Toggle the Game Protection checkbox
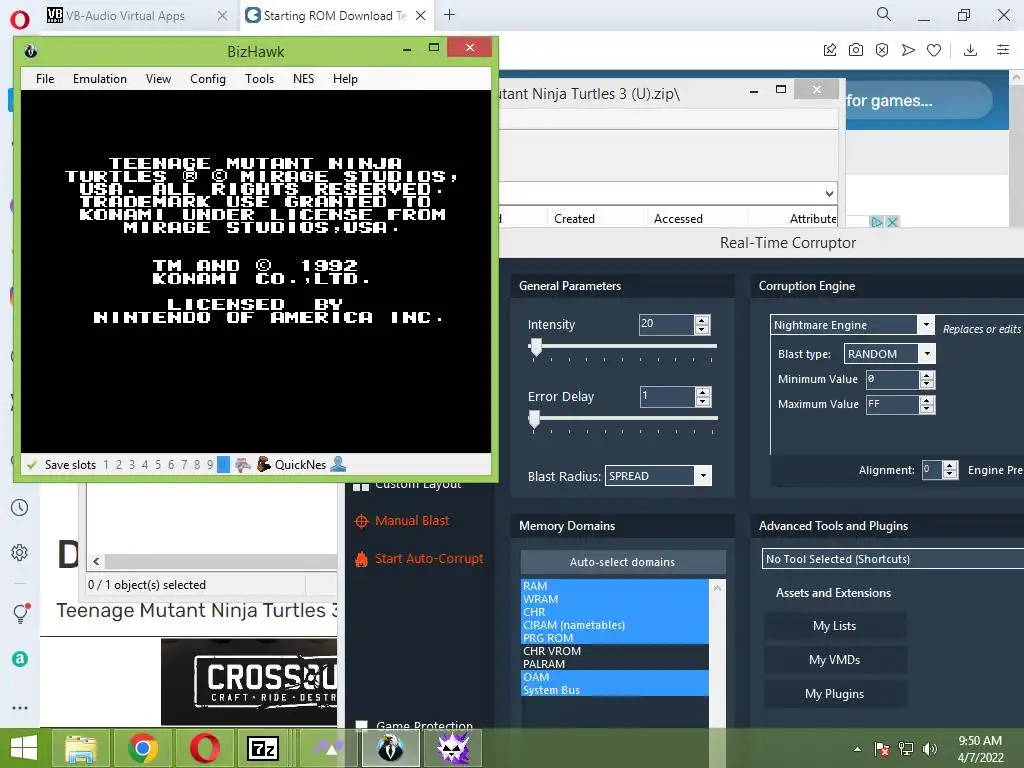The width and height of the screenshot is (1024, 768). [x=361, y=725]
